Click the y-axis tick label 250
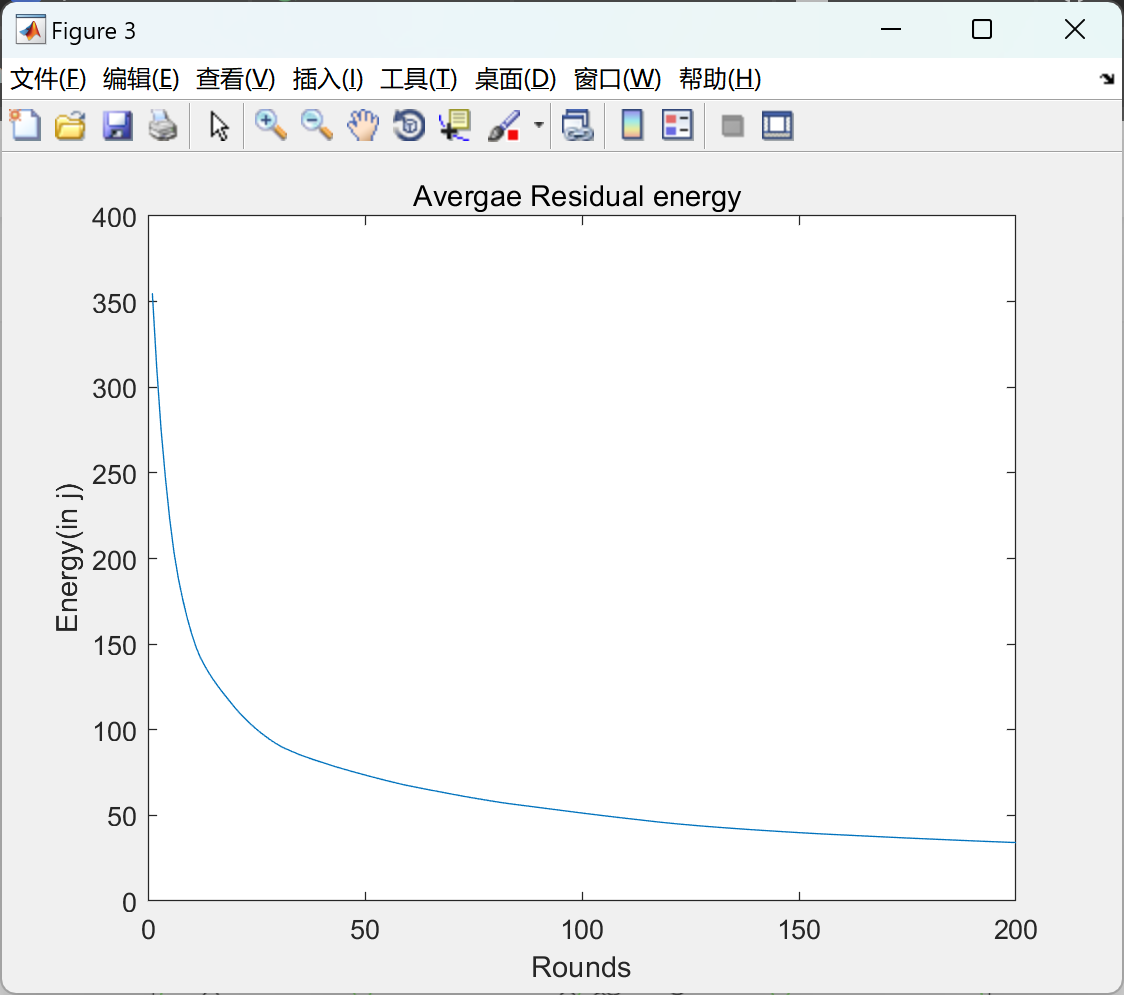 pos(114,474)
